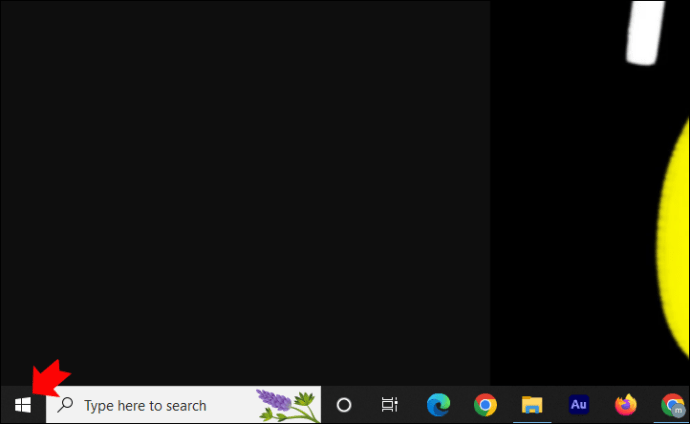Click the lavender search highlight image
Screen dimensions: 690x424
[288, 406]
